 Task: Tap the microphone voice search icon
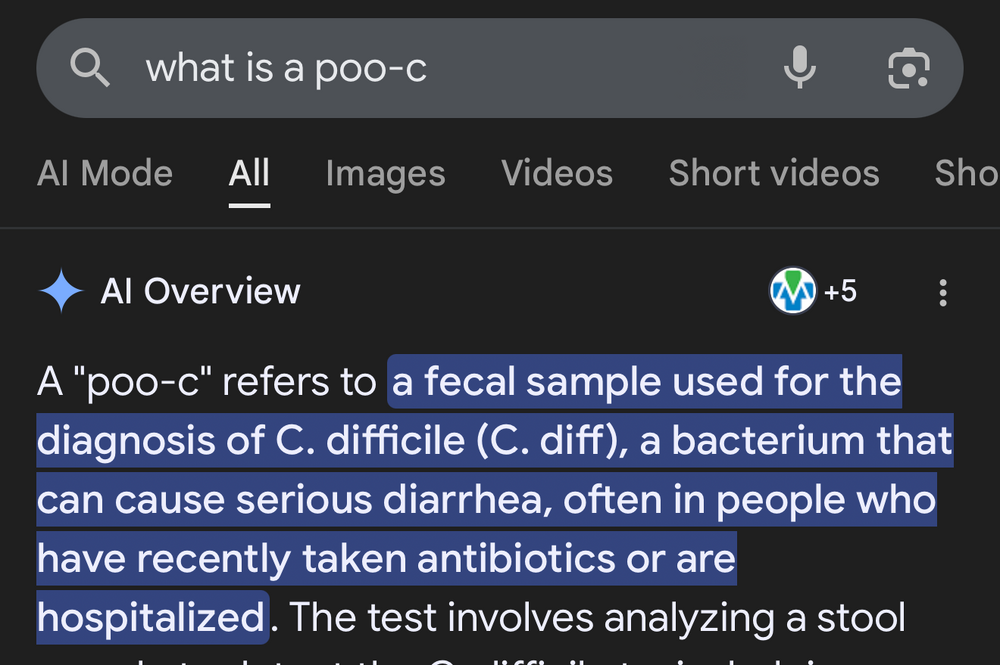tap(799, 68)
